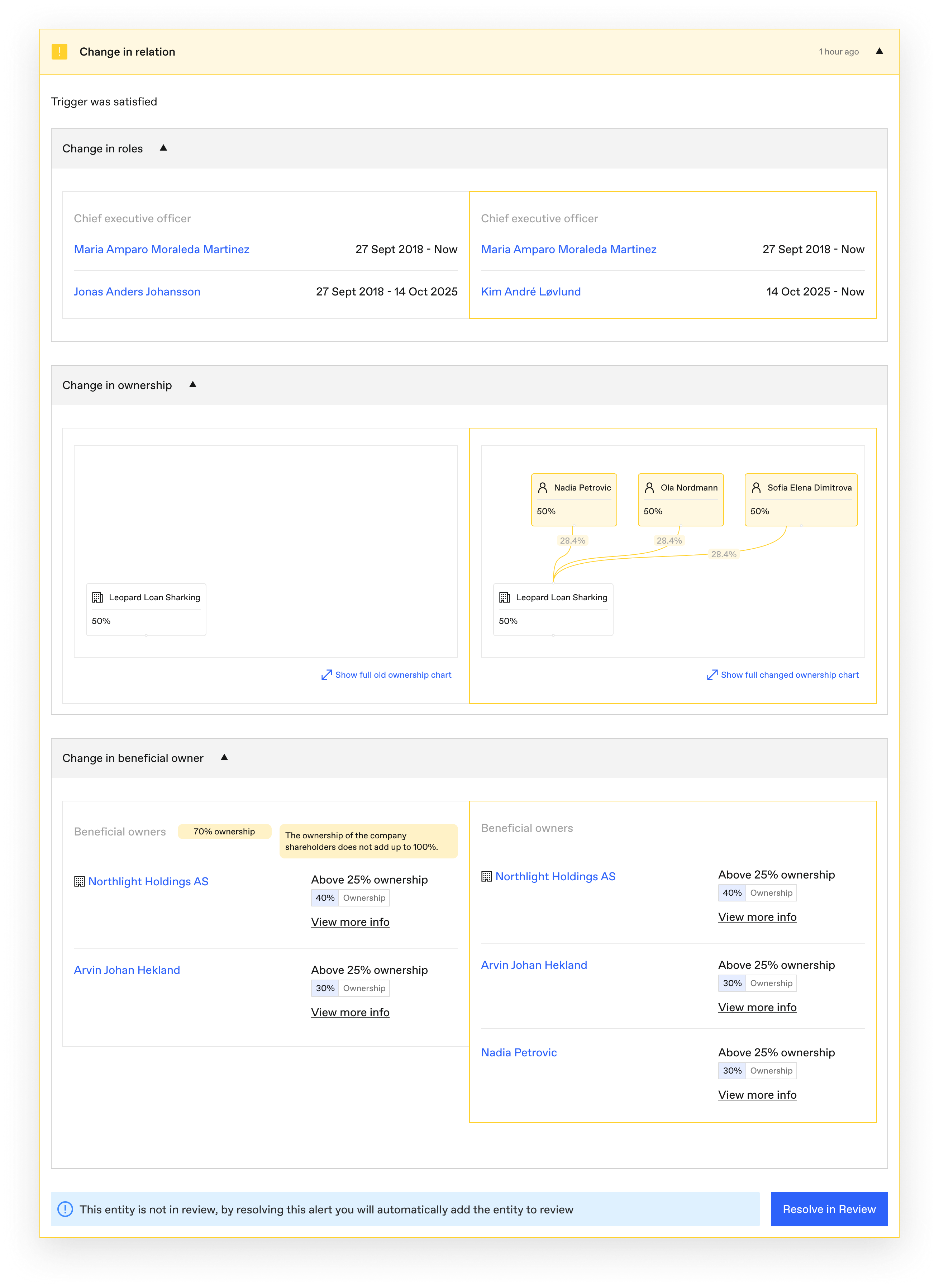Image resolution: width=939 pixels, height=1288 pixels.
Task: View more info for Nadia Petrovic
Action: pyautogui.click(x=757, y=1095)
